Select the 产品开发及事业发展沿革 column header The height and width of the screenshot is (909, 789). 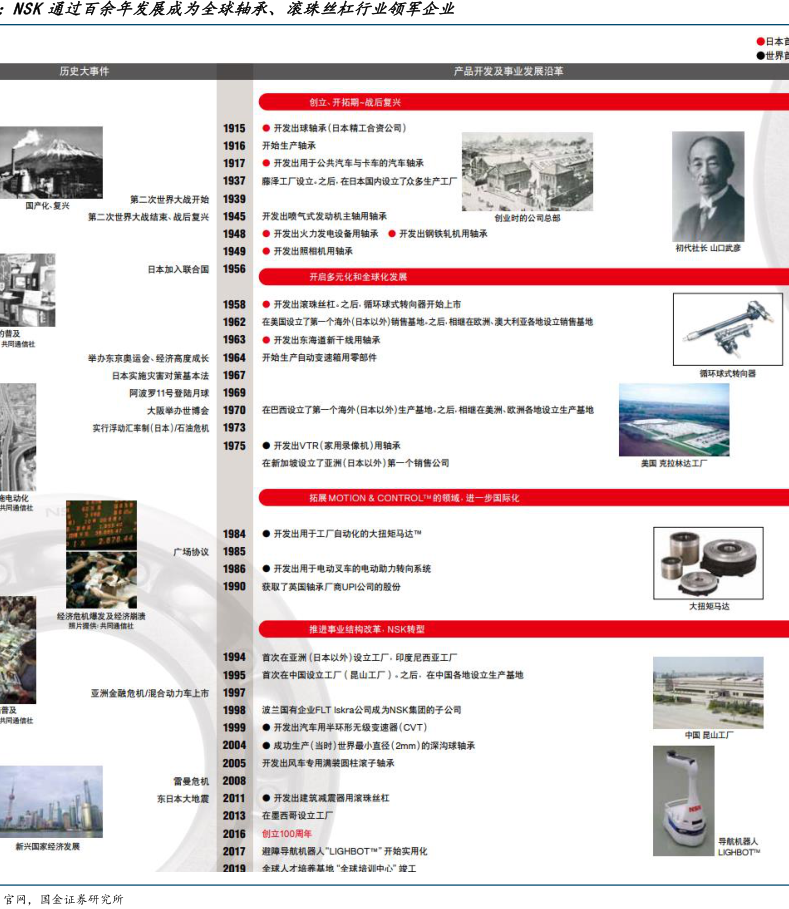[508, 72]
